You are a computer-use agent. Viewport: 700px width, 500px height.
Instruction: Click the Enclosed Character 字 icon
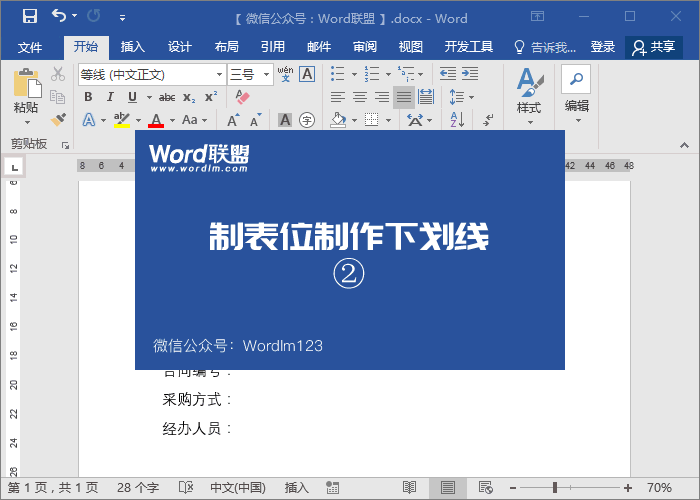307,120
